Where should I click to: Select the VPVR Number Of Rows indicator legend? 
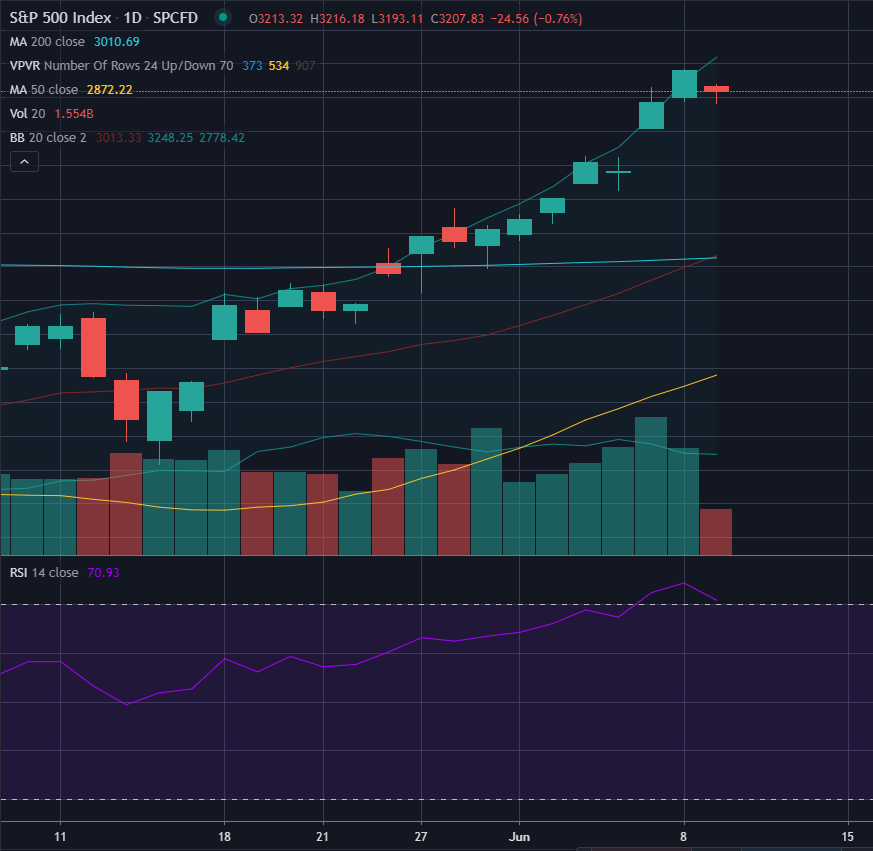pos(121,66)
